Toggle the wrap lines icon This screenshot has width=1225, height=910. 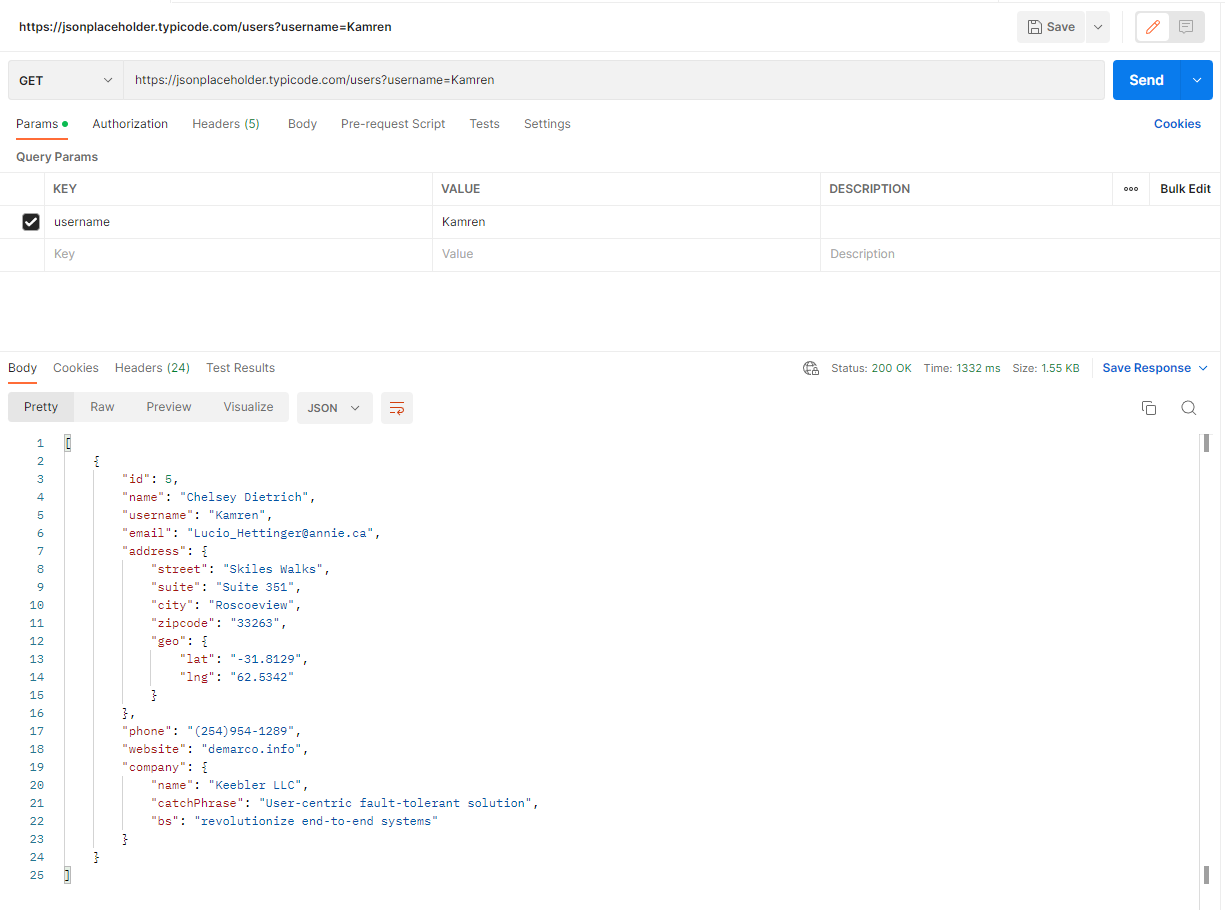click(x=397, y=408)
